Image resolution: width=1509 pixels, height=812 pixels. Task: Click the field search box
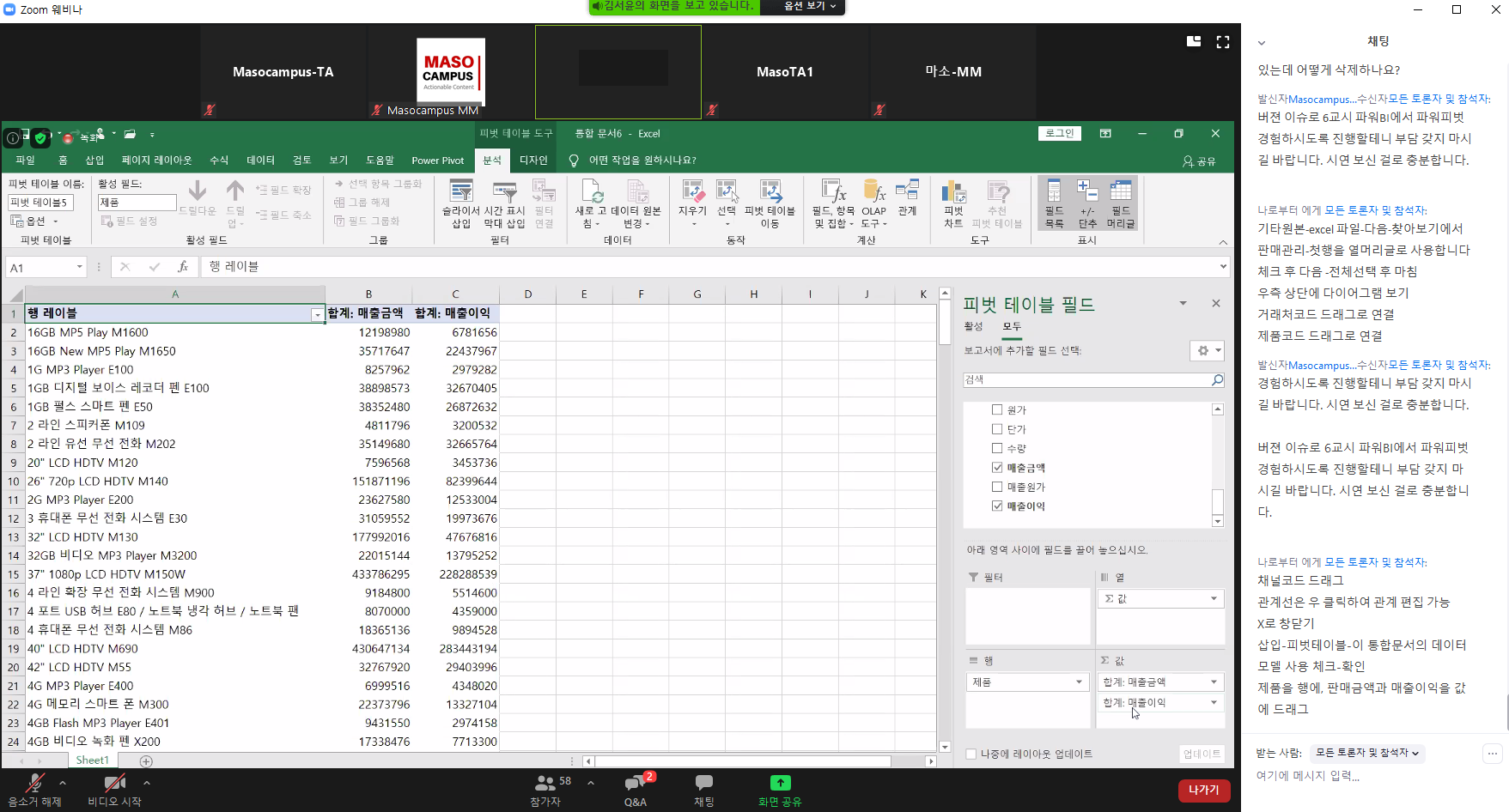[x=1087, y=380]
